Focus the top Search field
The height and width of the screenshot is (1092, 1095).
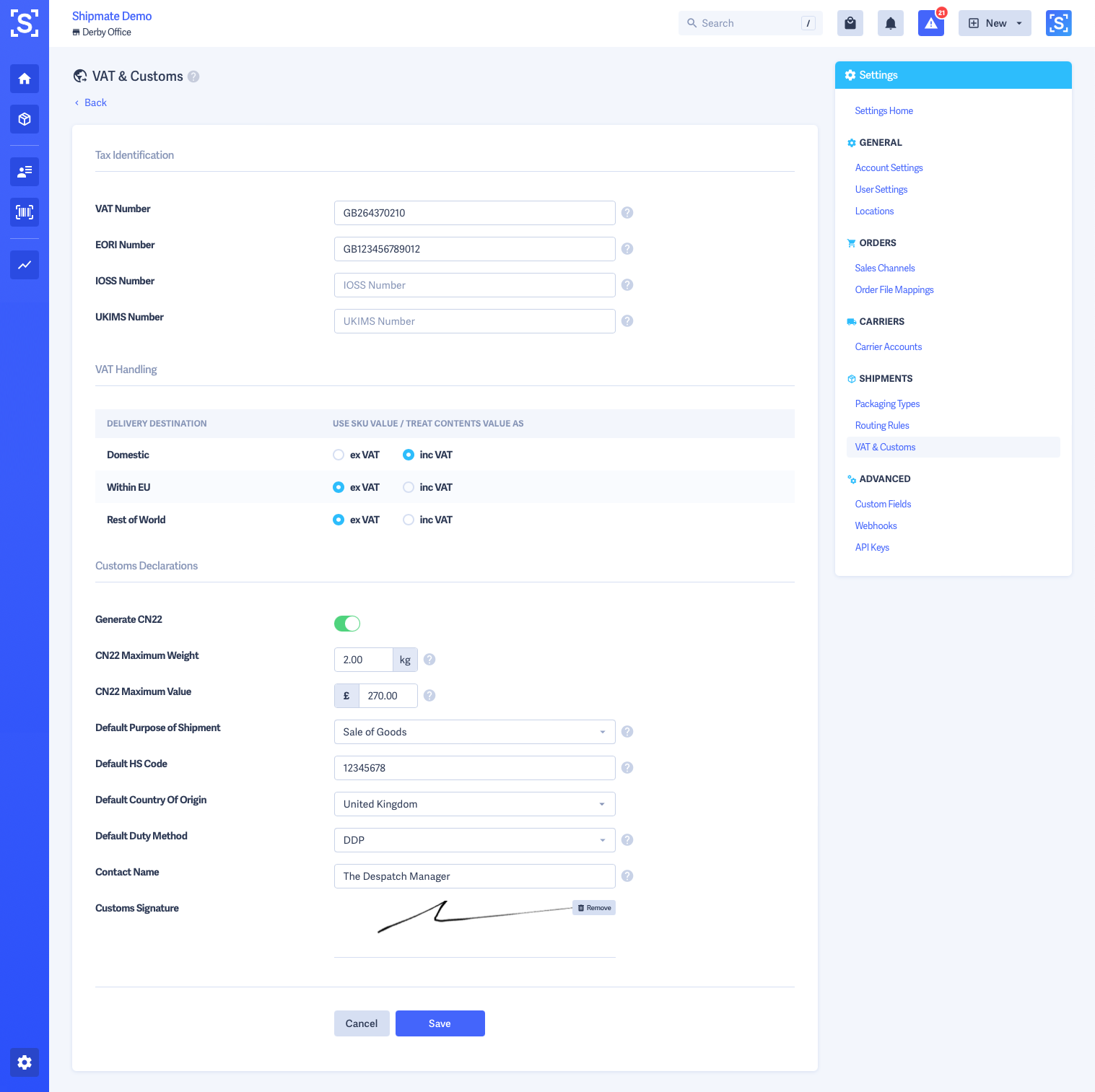[x=751, y=23]
